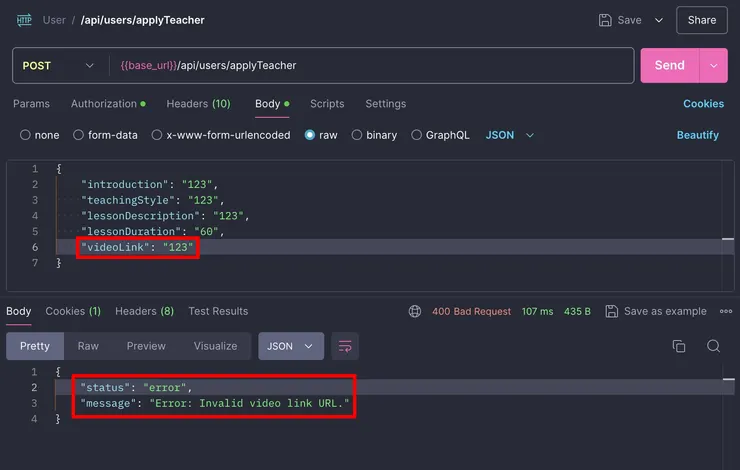This screenshot has width=740, height=470.
Task: Click the "lessonDuration" line in editor
Action: click(152, 231)
